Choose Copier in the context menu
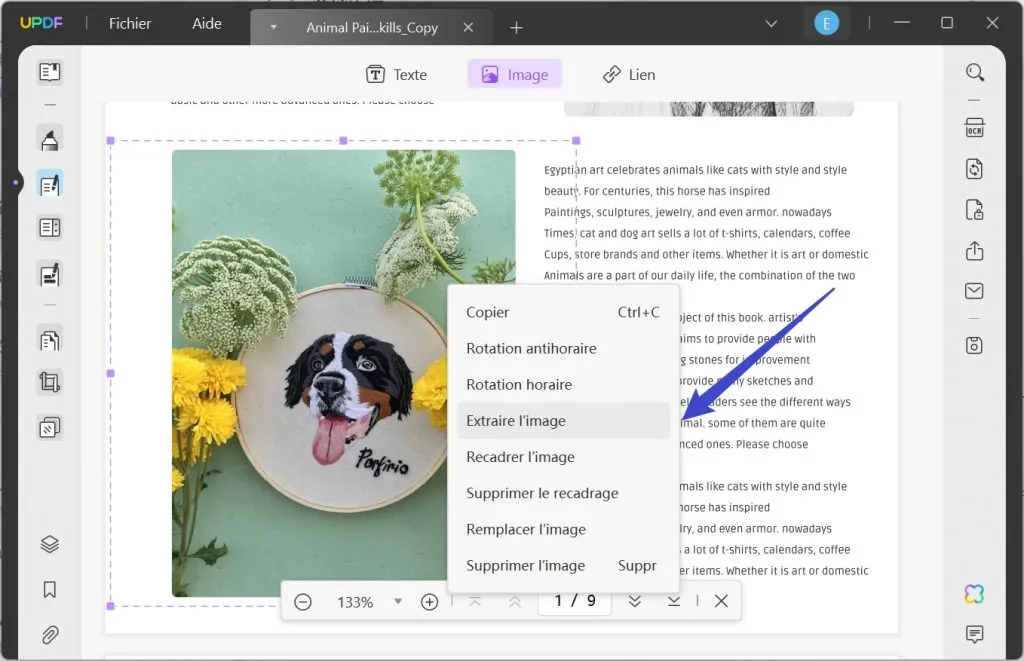1024x661 pixels. point(564,312)
